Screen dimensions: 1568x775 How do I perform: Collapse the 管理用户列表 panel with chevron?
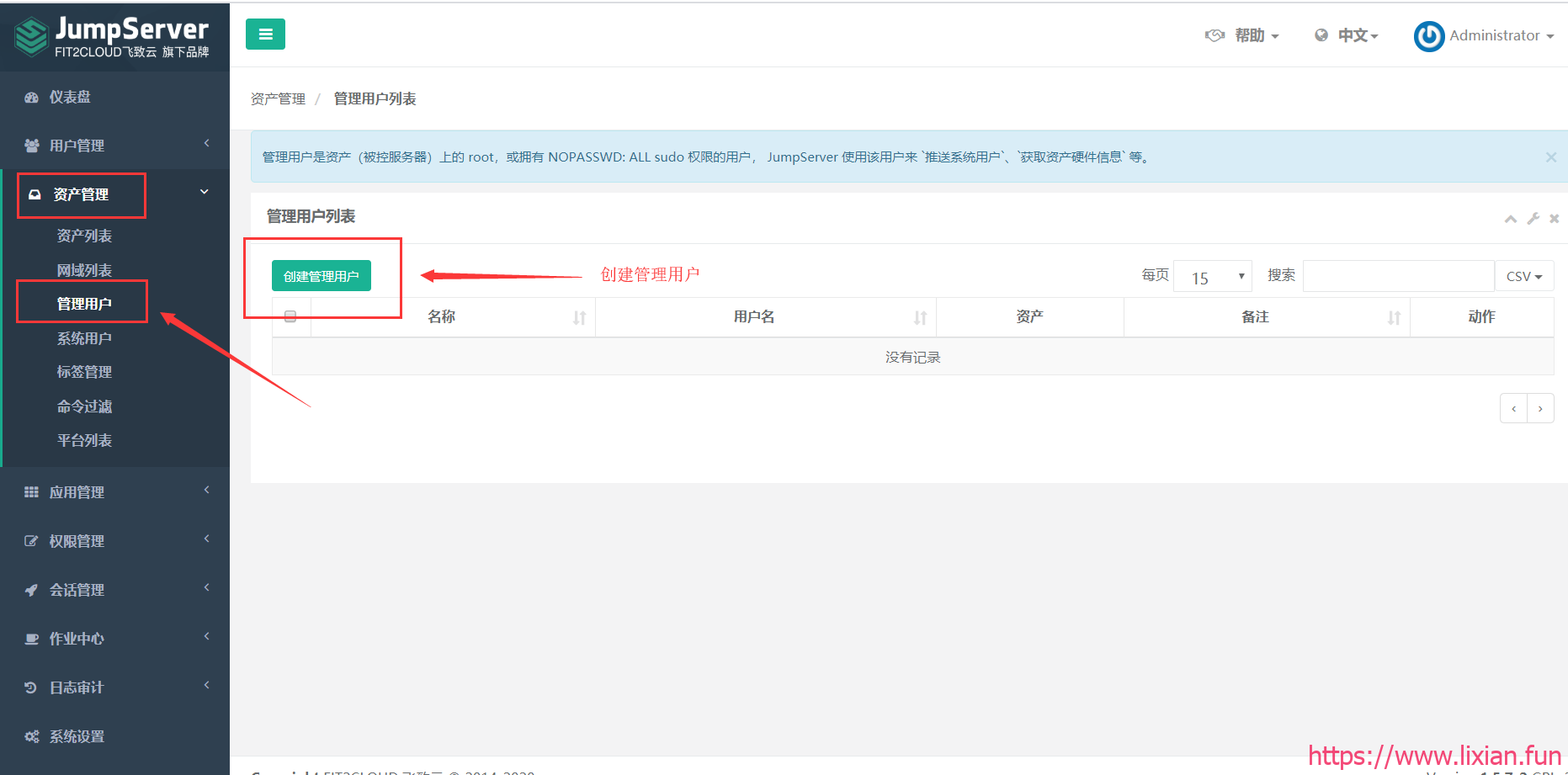1511,219
